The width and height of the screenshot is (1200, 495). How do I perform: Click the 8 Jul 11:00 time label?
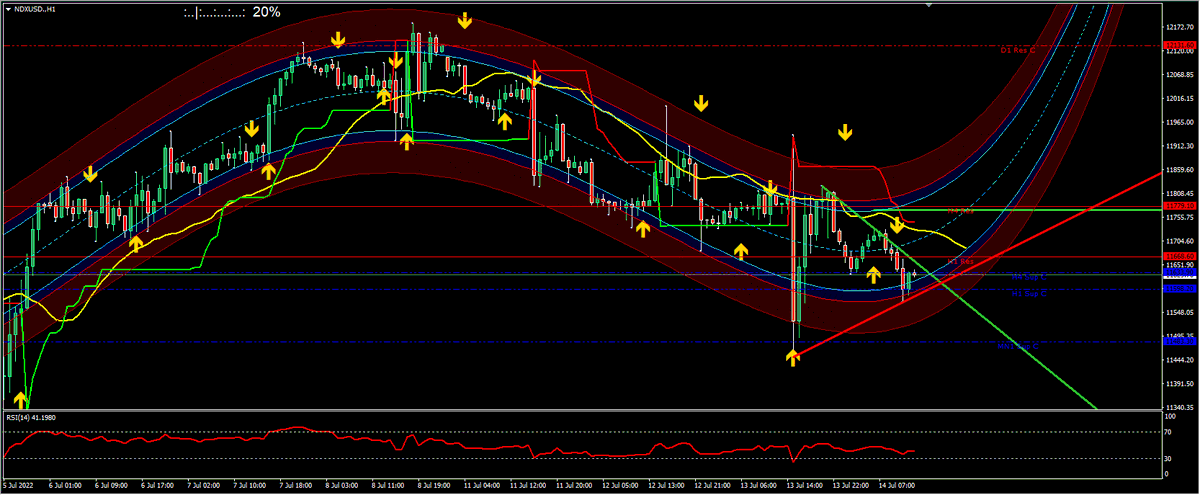[x=390, y=484]
